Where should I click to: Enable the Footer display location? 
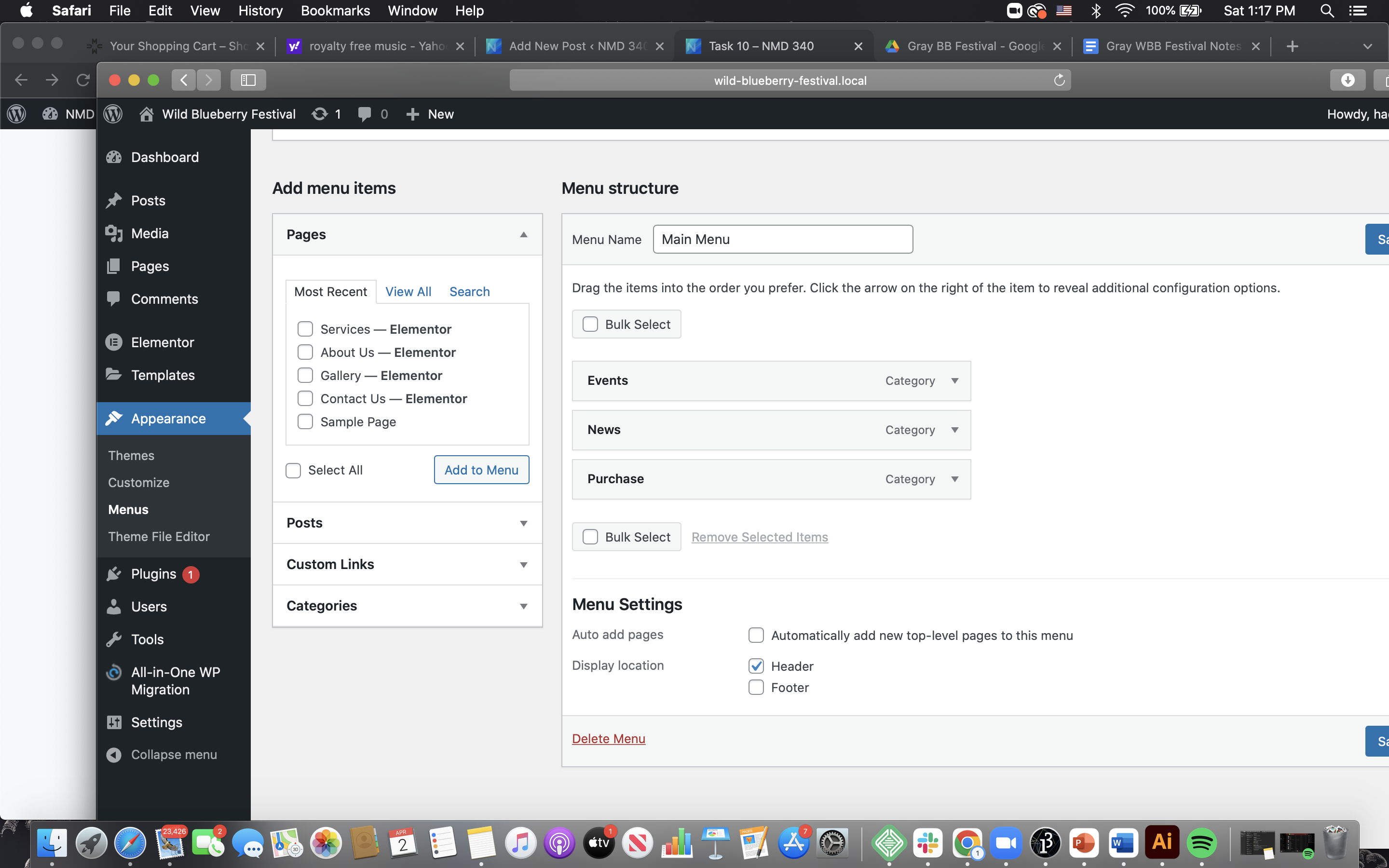tap(756, 687)
